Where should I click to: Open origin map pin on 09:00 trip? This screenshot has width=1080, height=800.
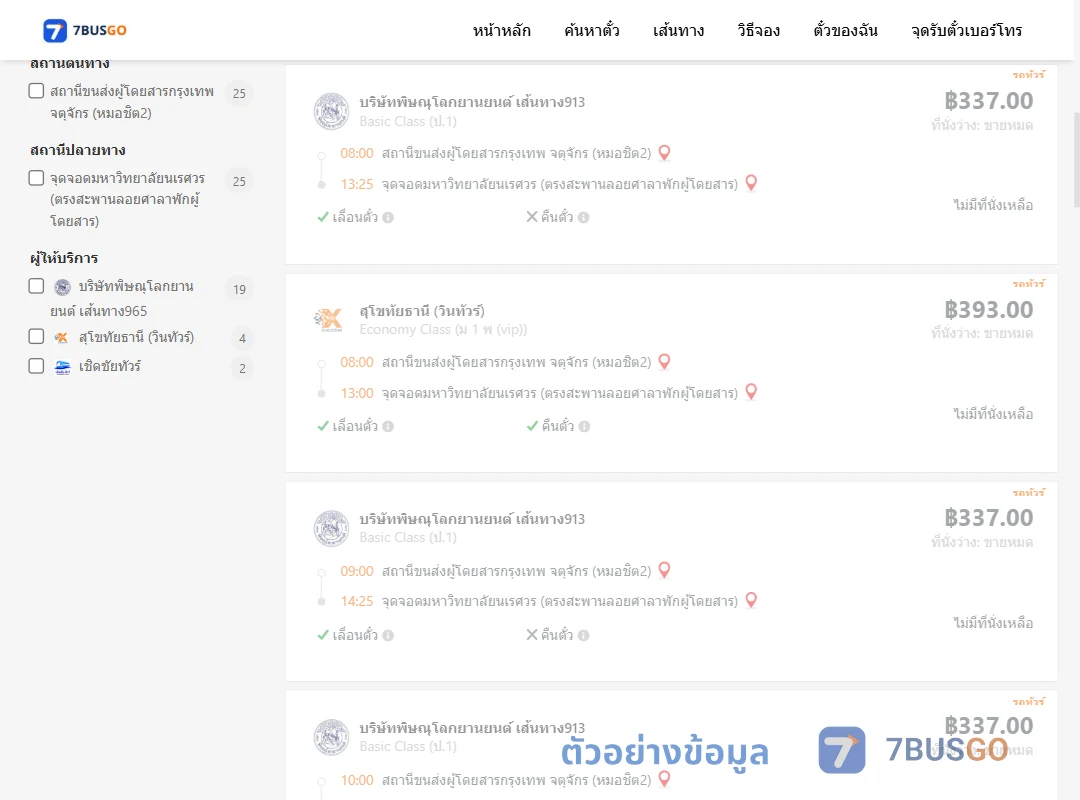[665, 570]
